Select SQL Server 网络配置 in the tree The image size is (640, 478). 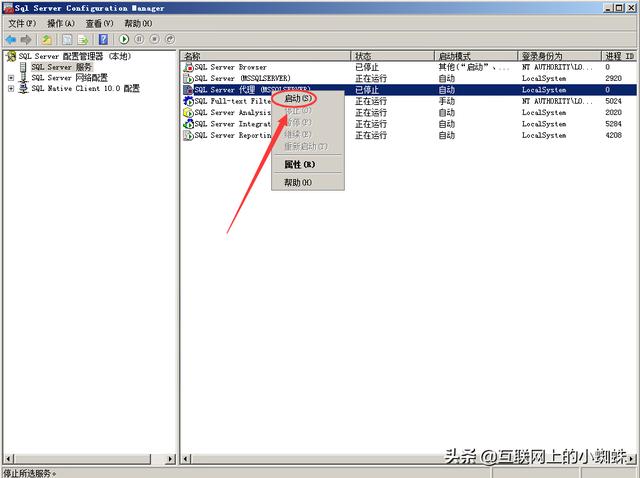[x=70, y=78]
